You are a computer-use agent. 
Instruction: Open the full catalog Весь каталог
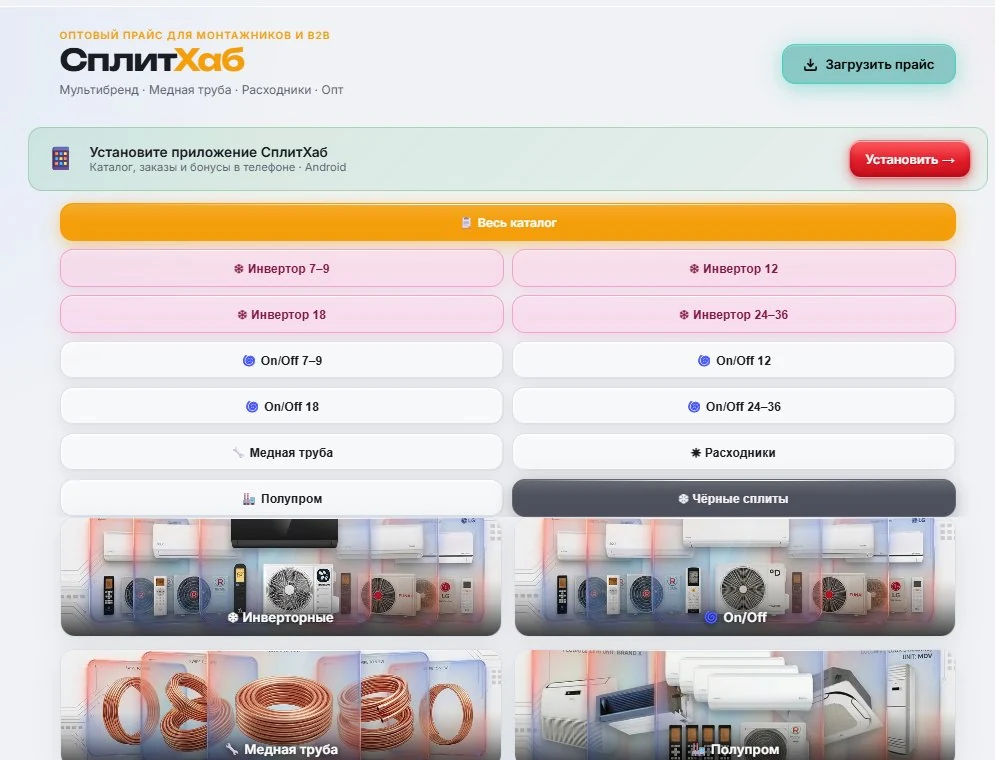508,222
